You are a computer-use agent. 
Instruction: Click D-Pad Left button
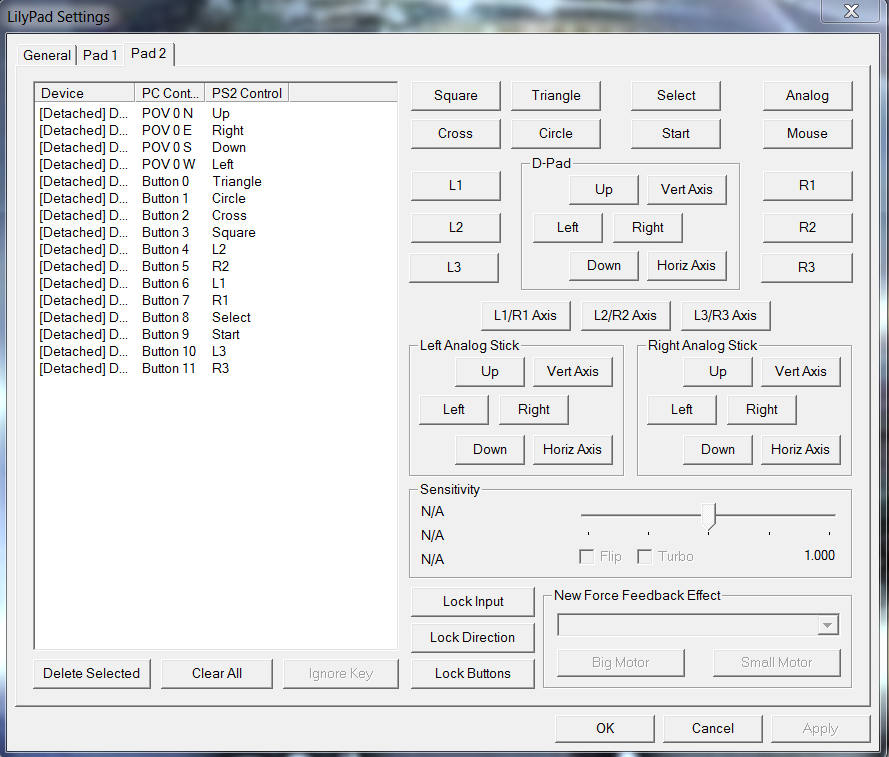pos(568,227)
